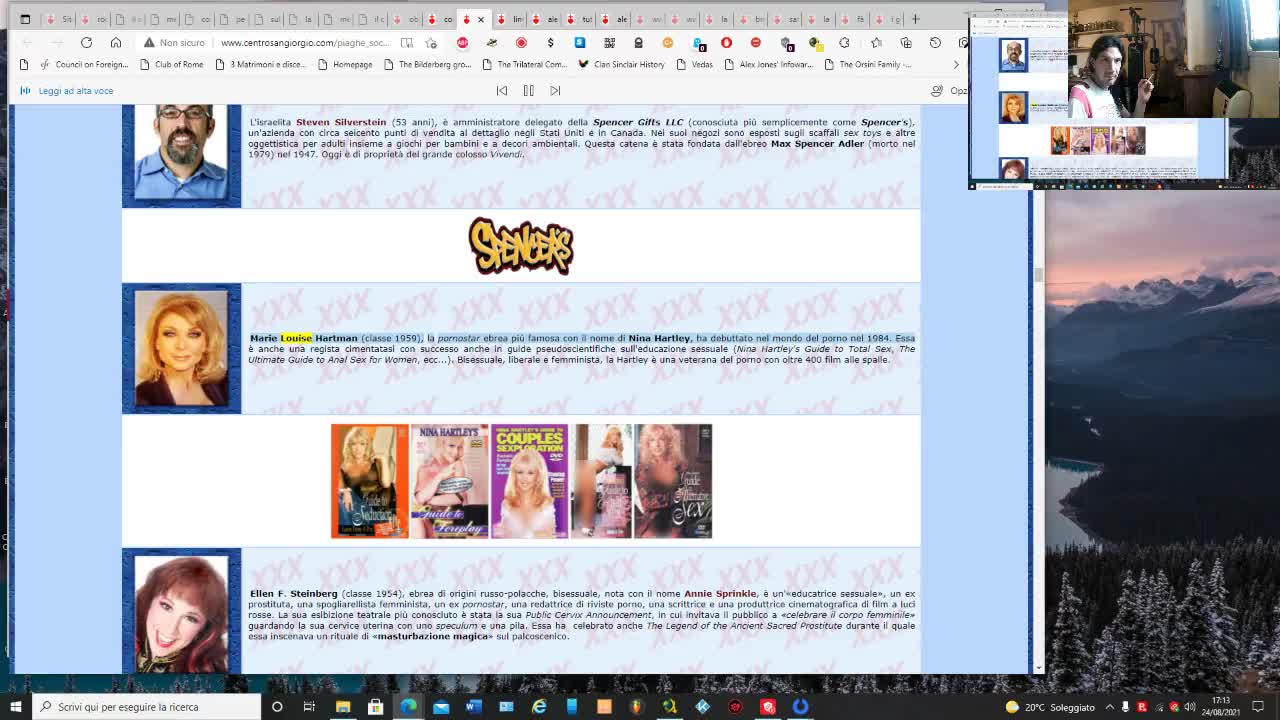Open a new browser tab
This screenshot has width=1280, height=720.
coord(915,19)
